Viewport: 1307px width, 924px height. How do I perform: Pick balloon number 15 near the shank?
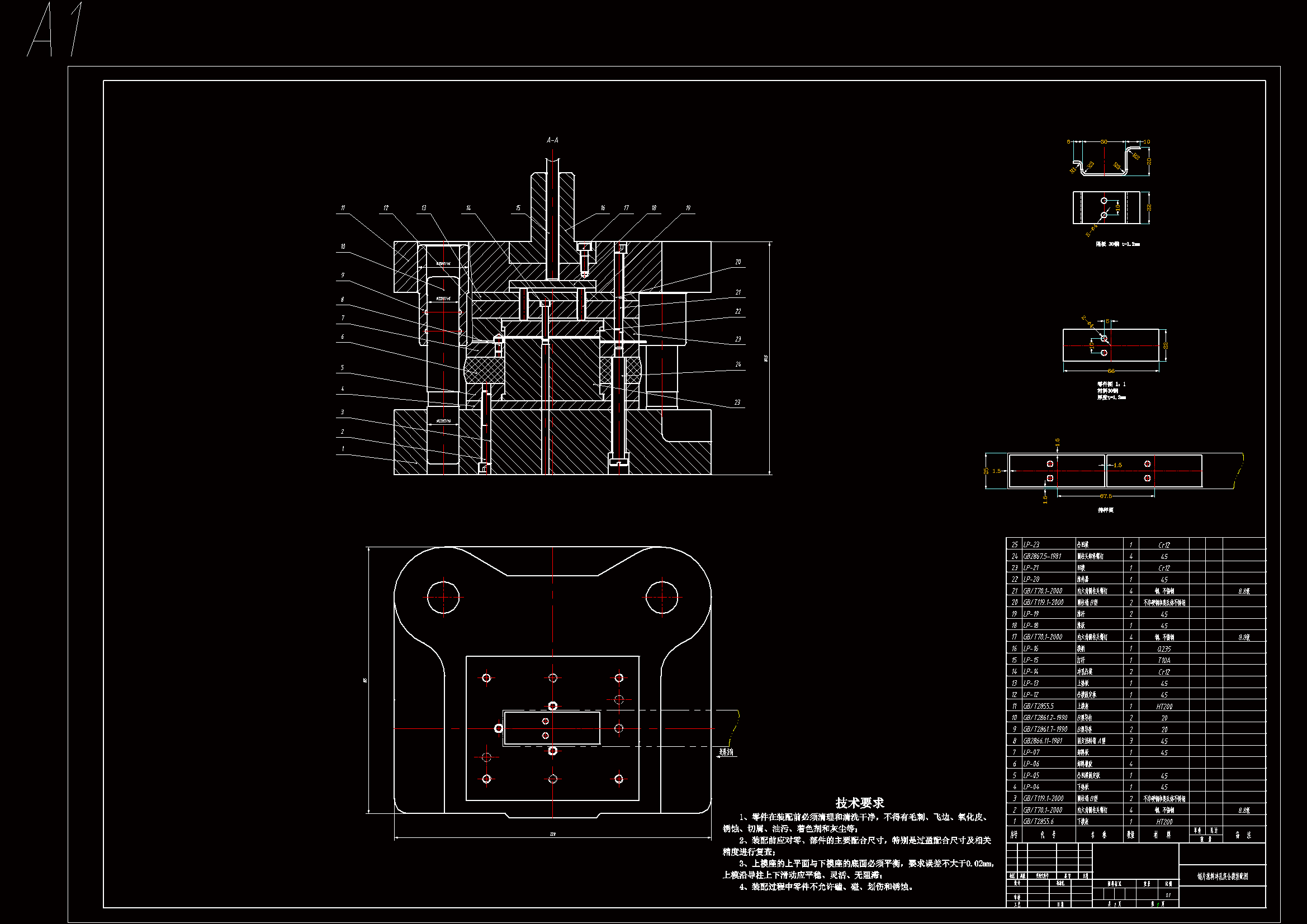point(518,208)
